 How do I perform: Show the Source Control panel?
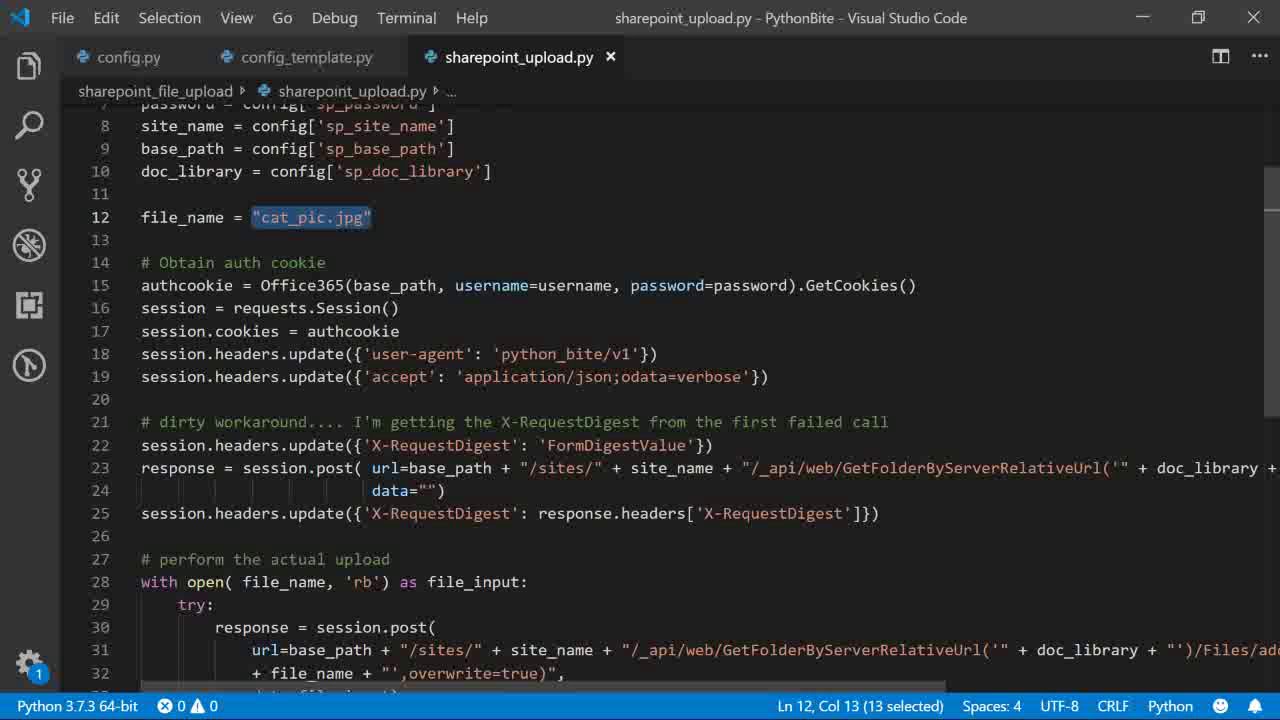click(x=29, y=185)
